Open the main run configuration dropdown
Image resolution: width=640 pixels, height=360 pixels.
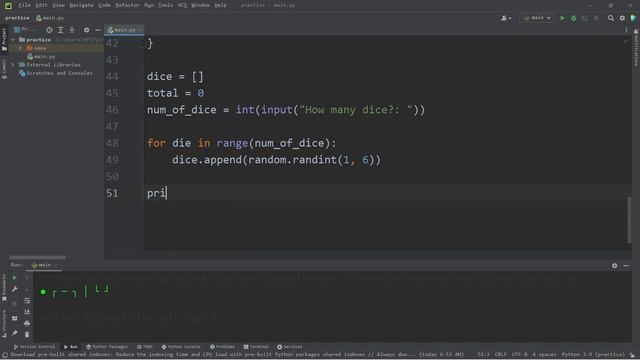536,18
